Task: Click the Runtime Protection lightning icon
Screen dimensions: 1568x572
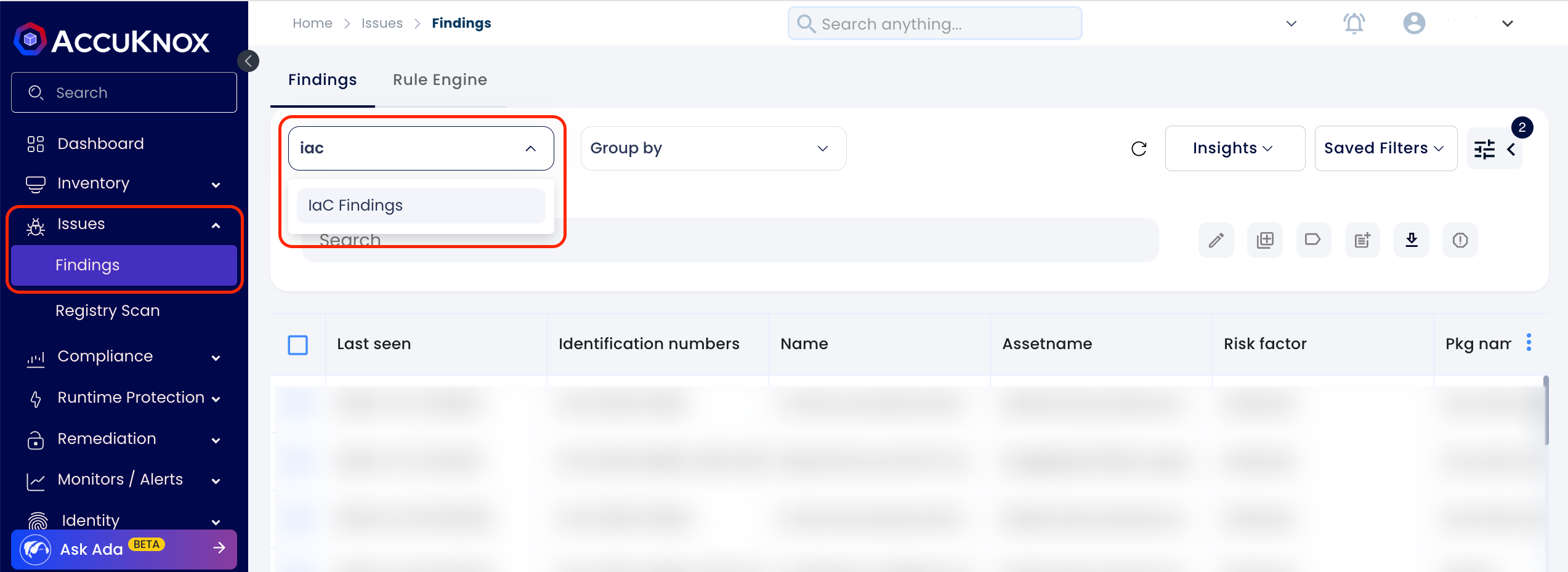Action: click(x=36, y=400)
